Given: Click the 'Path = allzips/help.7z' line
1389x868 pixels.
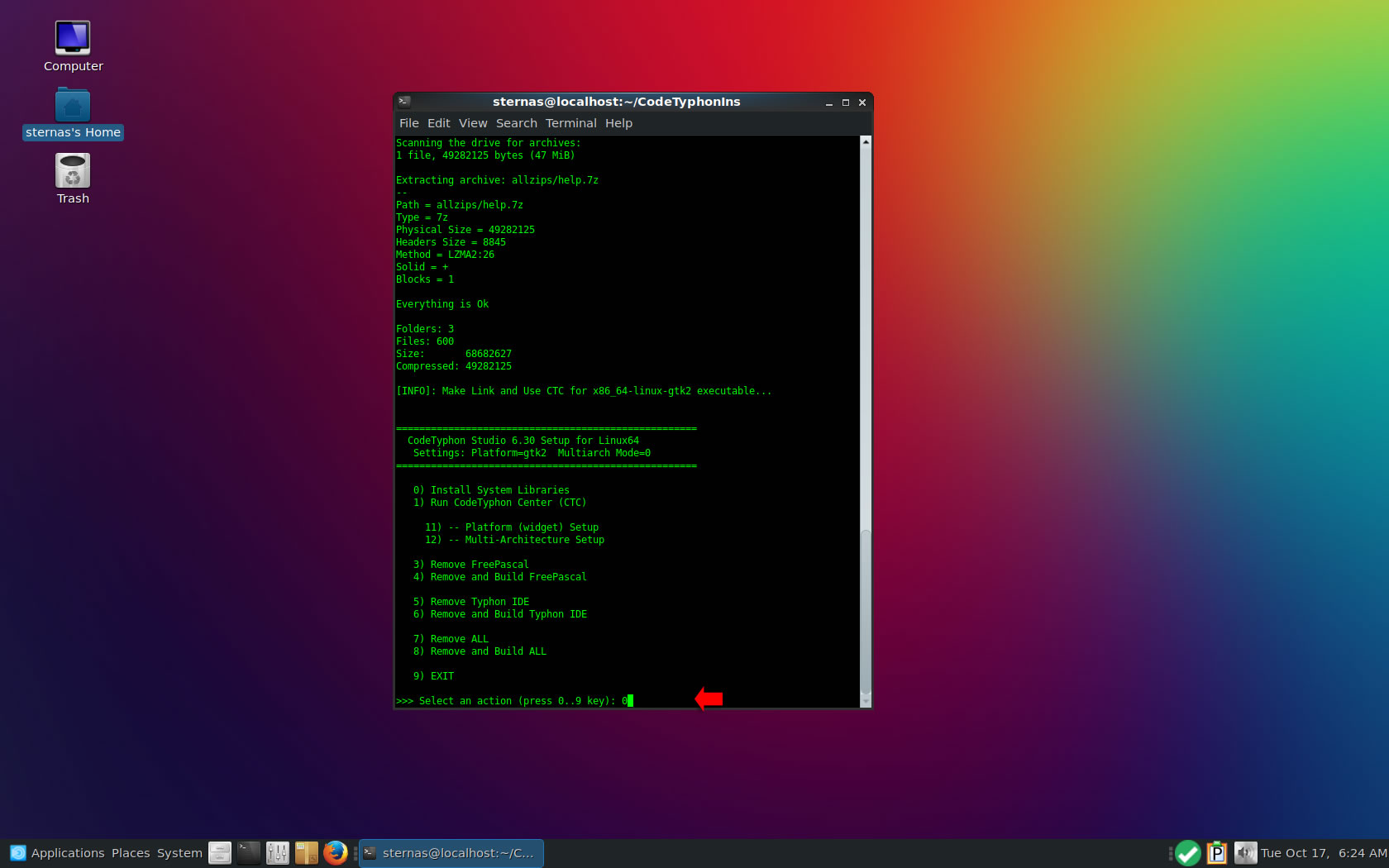Looking at the screenshot, I should (460, 205).
